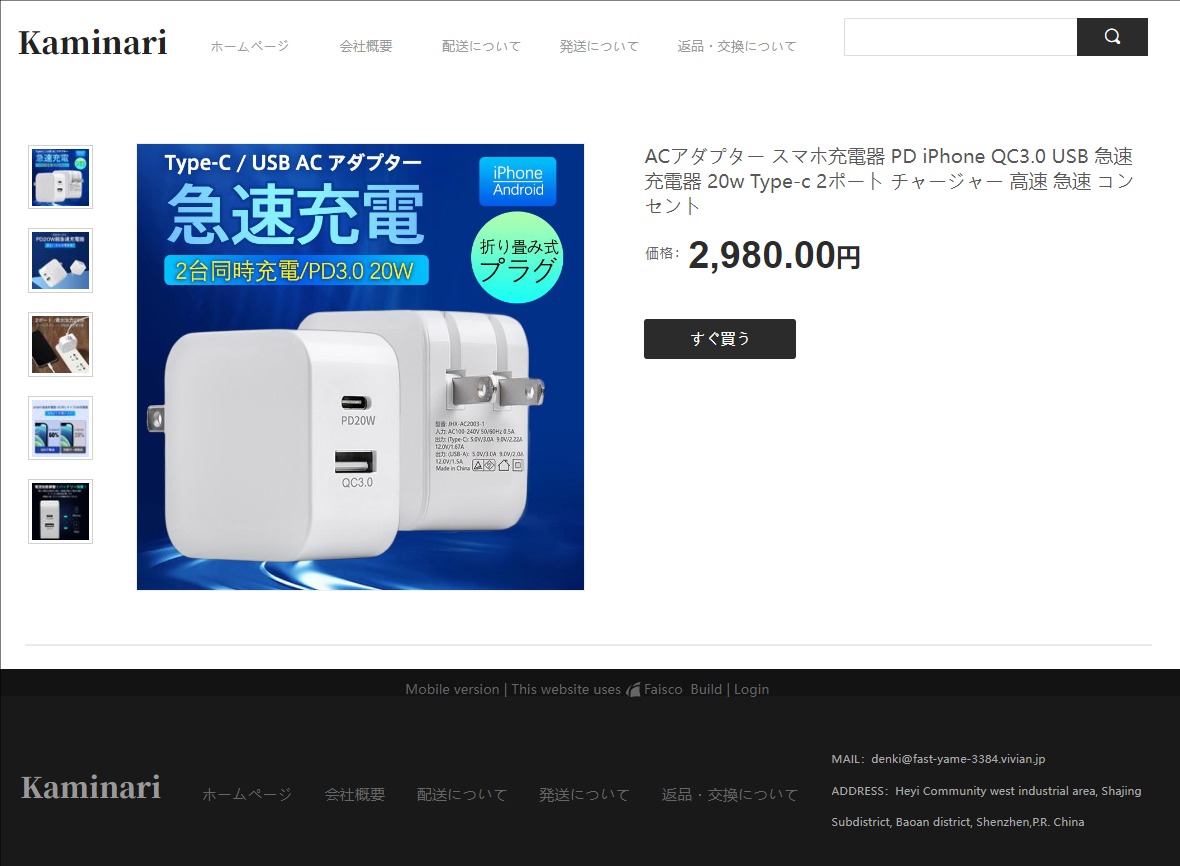Click the Faisco logo icon in footer
Viewport: 1180px width, 866px height.
(x=634, y=689)
